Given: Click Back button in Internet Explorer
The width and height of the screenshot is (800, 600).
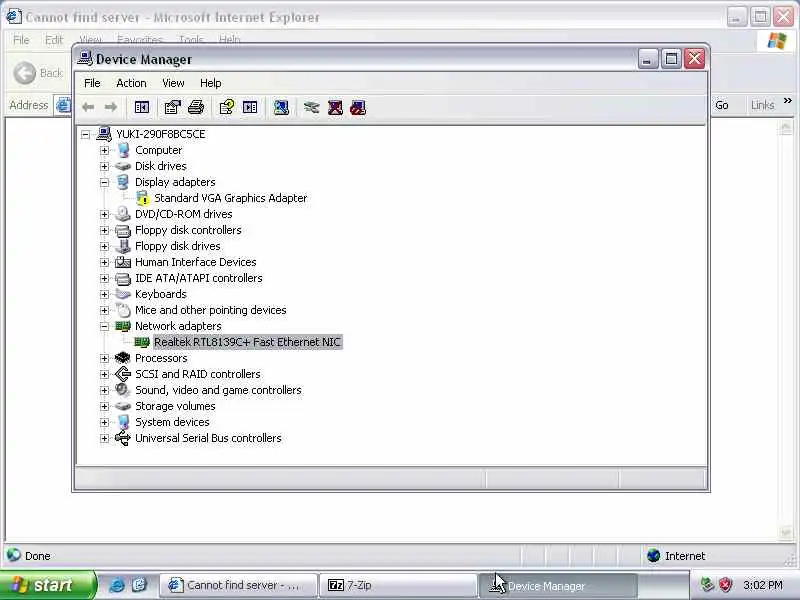Looking at the screenshot, I should [38, 73].
